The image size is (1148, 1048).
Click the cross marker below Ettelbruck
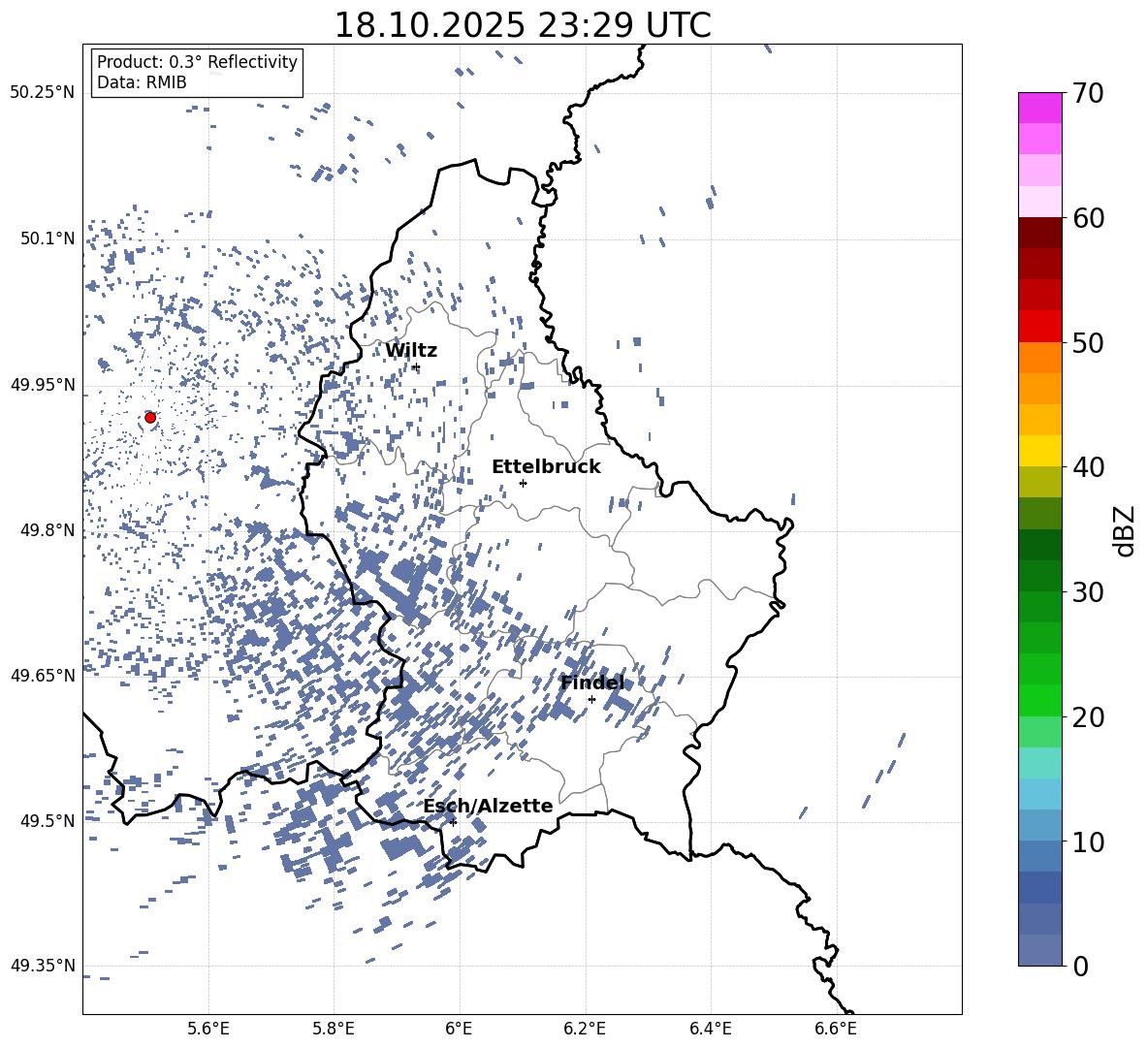click(523, 483)
